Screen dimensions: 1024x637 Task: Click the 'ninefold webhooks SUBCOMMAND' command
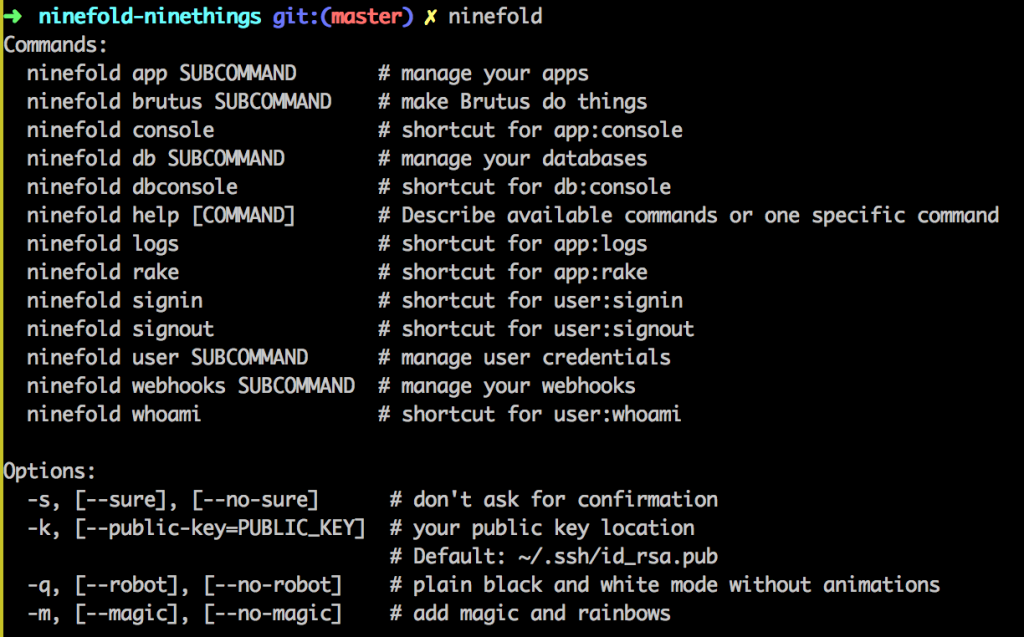pos(190,386)
